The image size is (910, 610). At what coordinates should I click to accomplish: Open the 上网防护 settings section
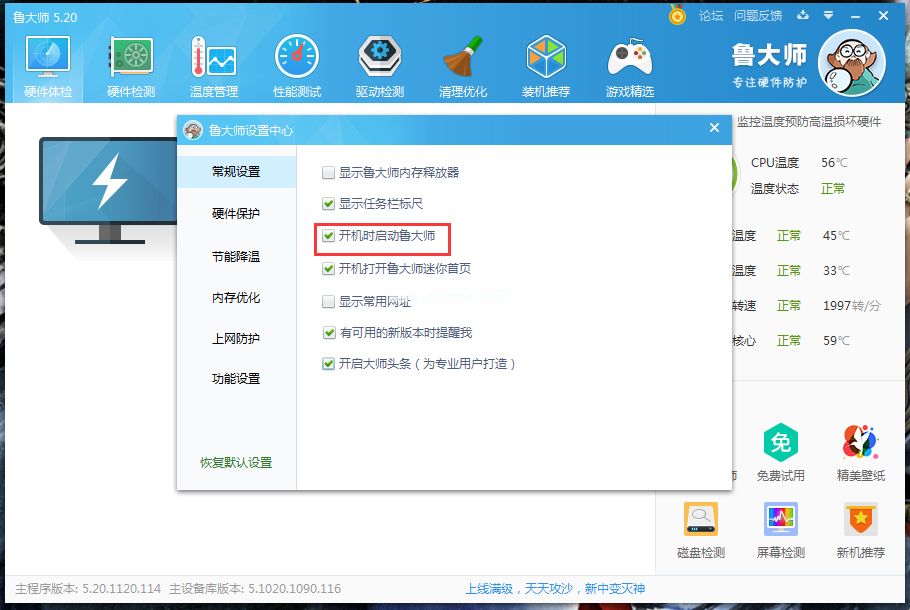pos(237,339)
